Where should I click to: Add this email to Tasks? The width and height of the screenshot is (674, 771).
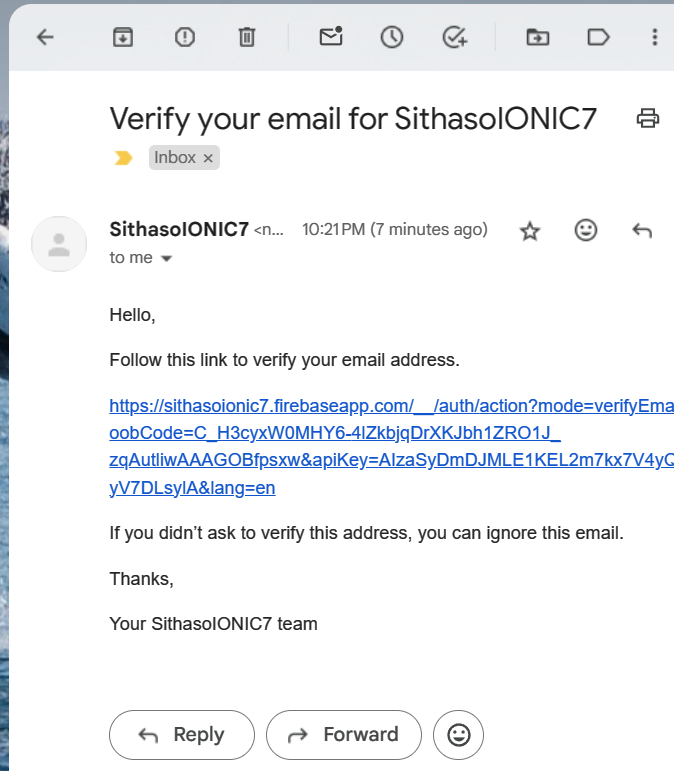tap(455, 37)
